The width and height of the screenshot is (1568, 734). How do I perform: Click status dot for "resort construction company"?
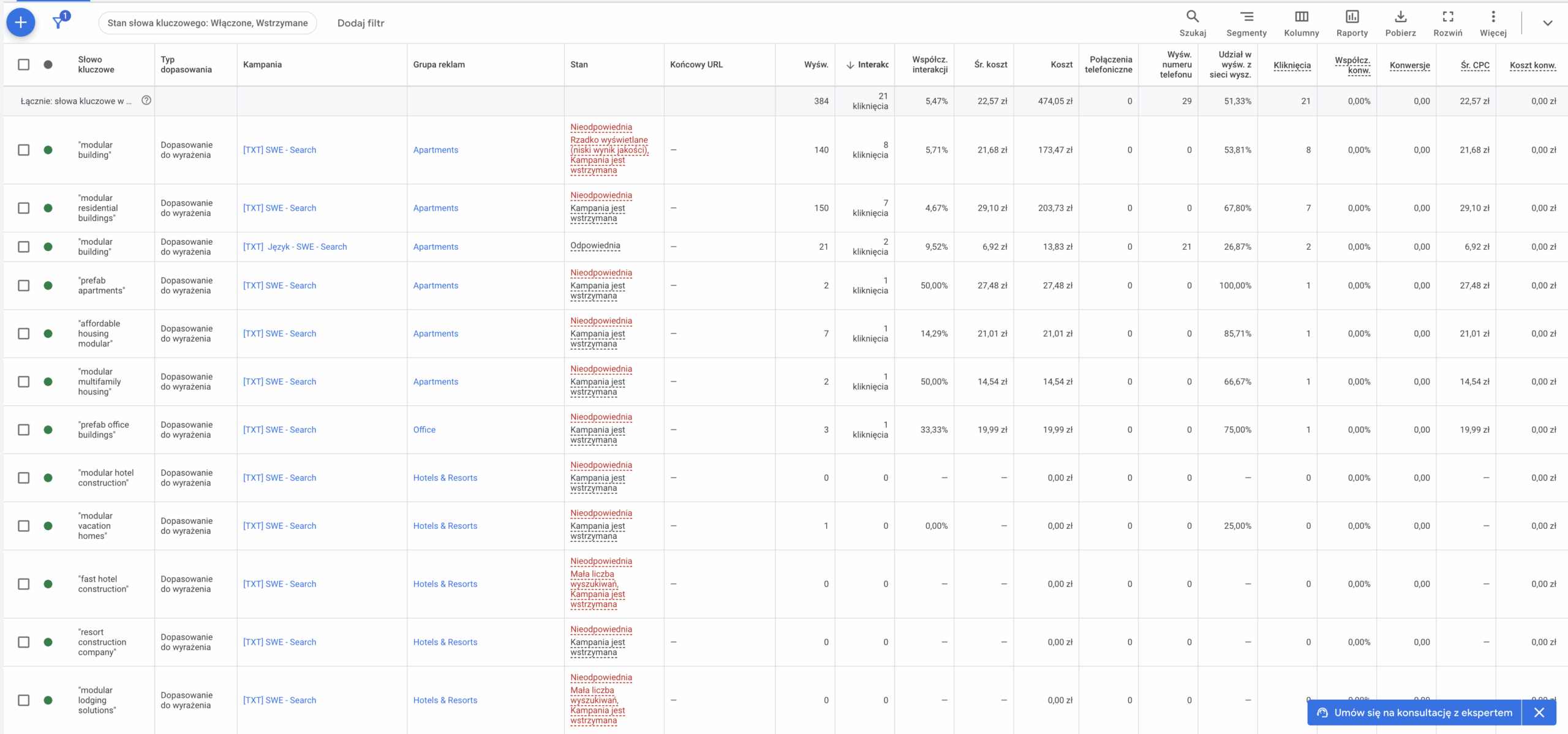48,642
